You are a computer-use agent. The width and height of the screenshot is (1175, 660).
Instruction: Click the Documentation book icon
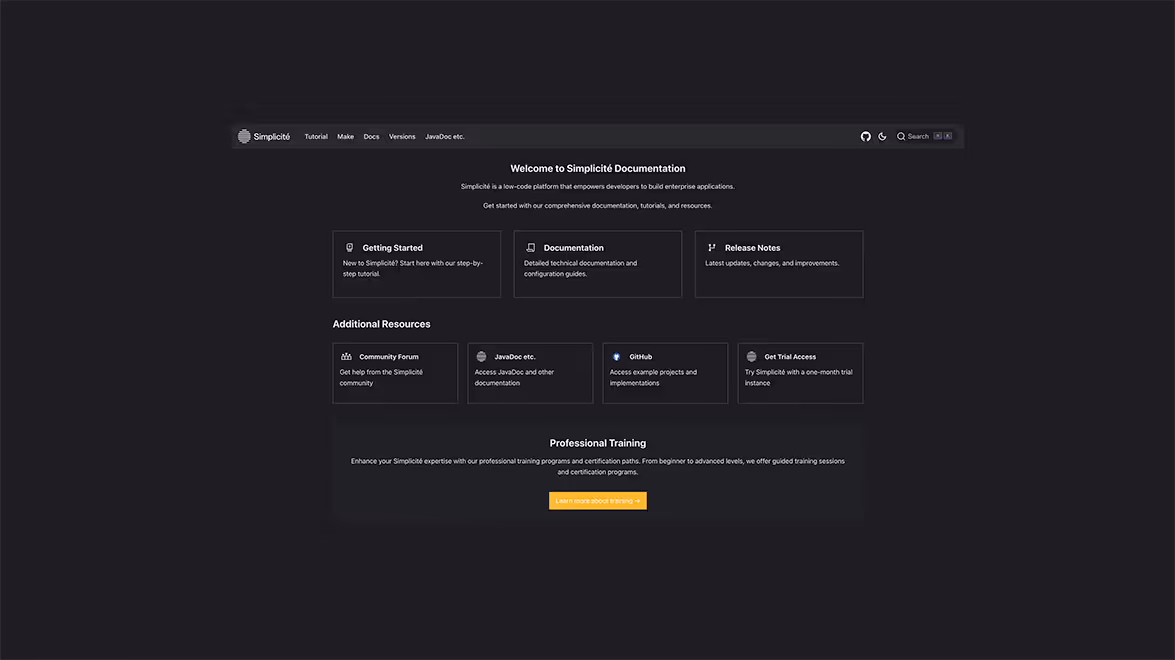tap(531, 247)
